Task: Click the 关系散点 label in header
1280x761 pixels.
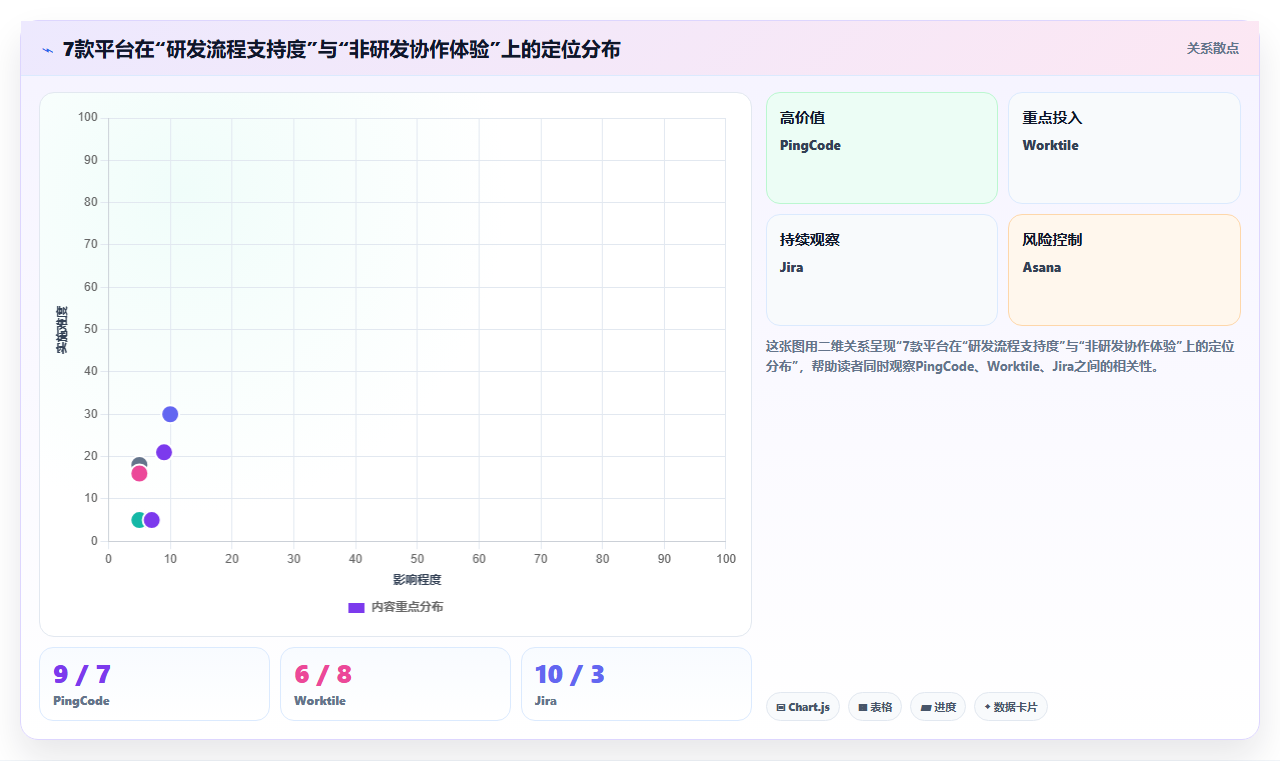Action: point(1212,48)
